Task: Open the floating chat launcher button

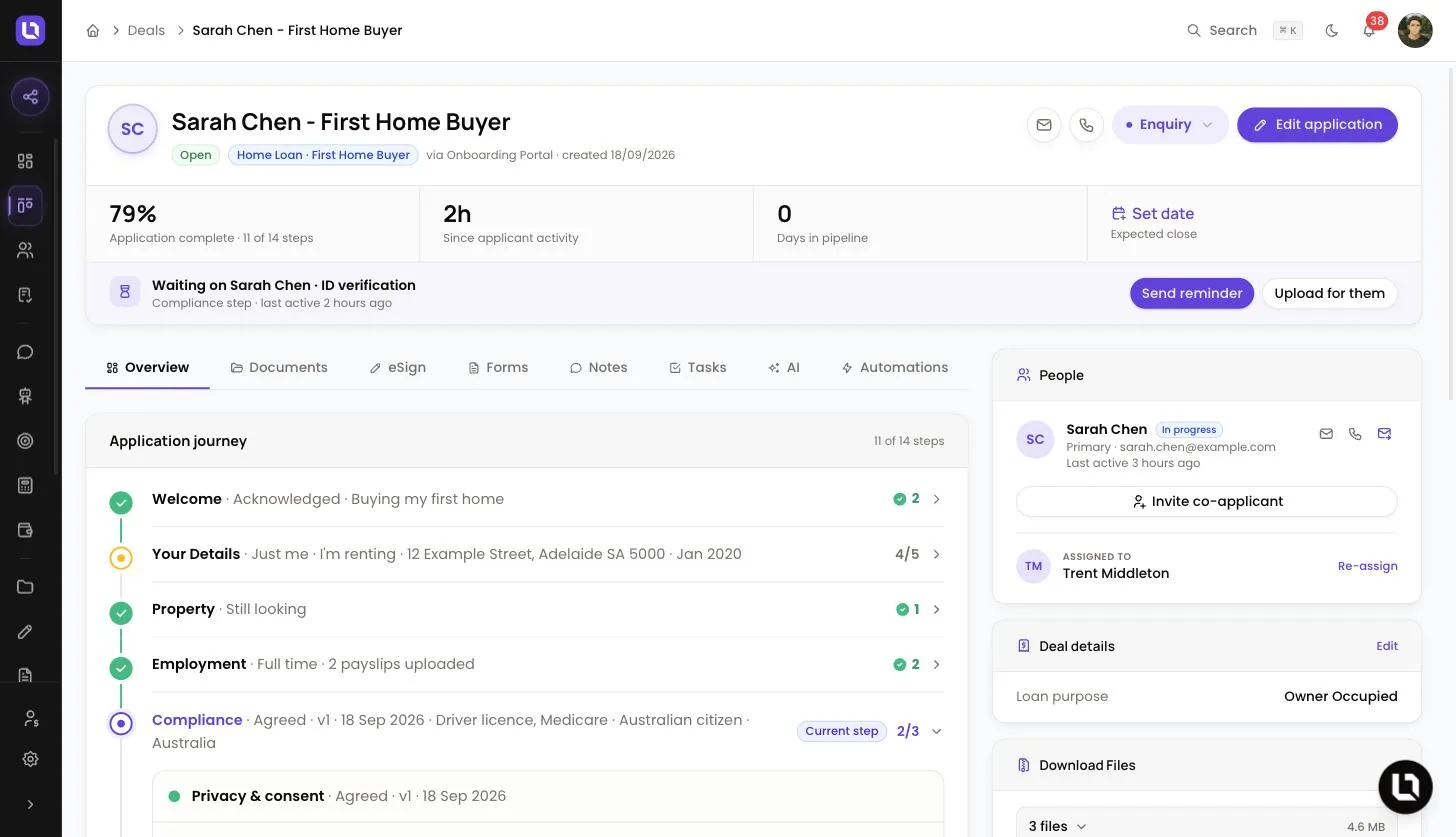Action: [1405, 787]
